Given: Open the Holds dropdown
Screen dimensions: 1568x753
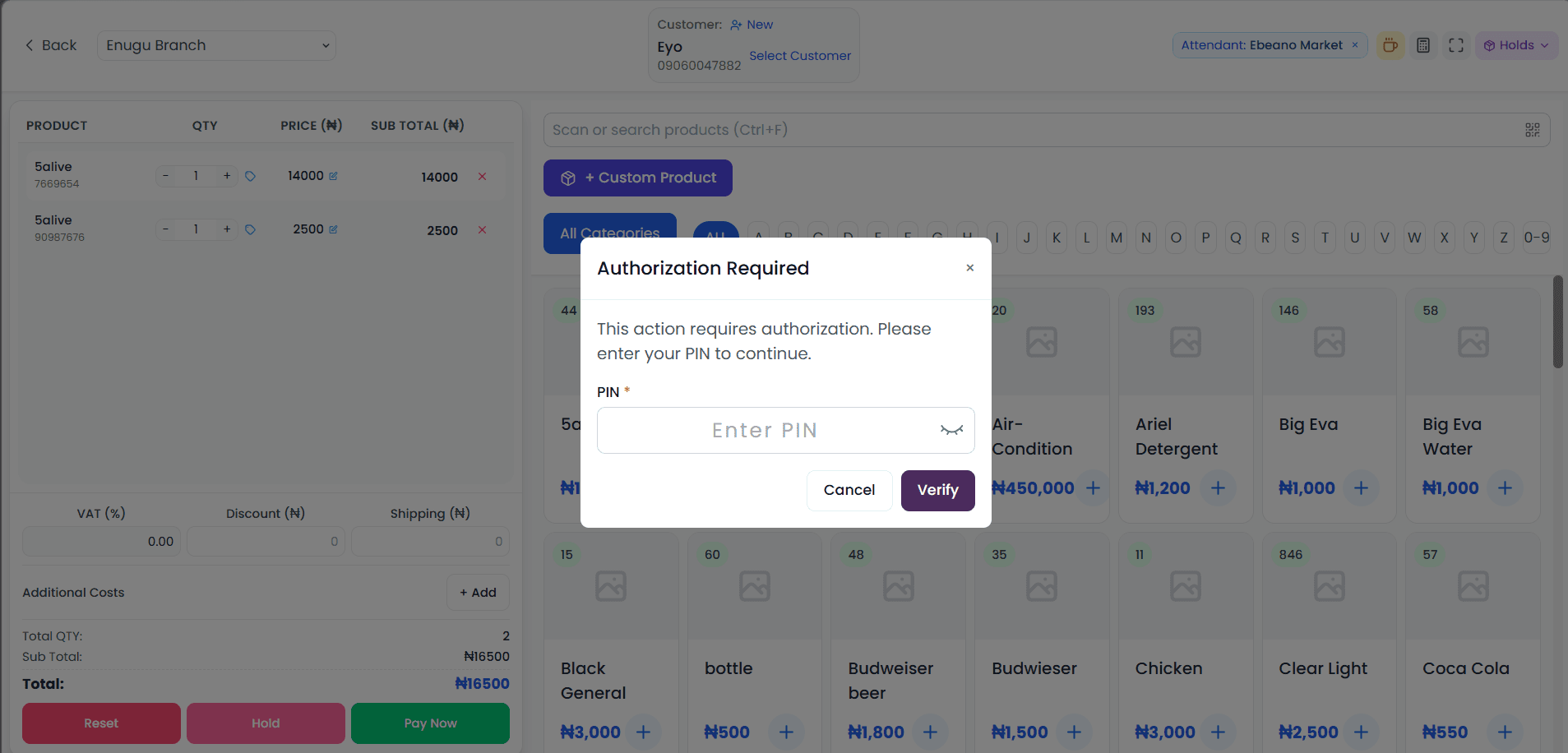Looking at the screenshot, I should pos(1516,45).
